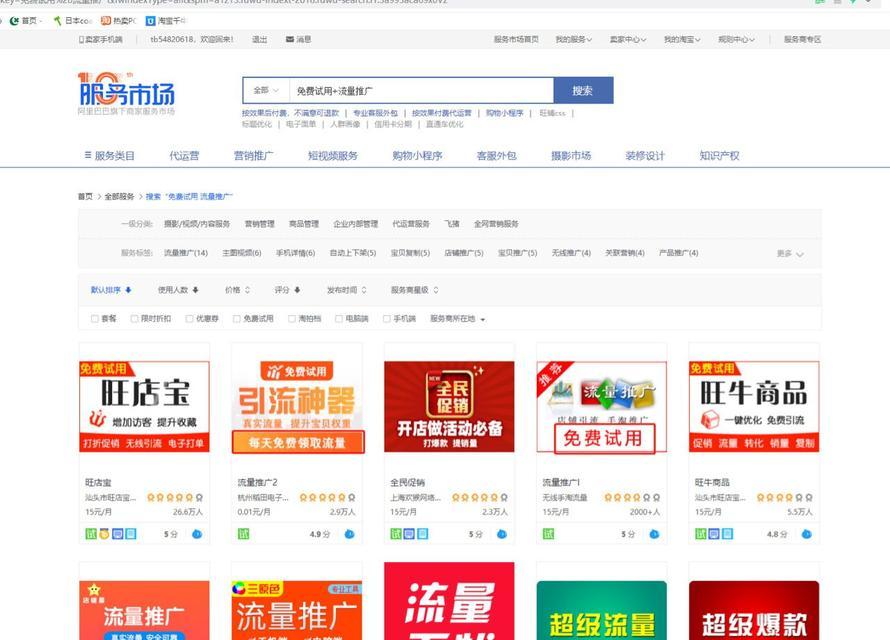Image resolution: width=890 pixels, height=640 pixels.
Task: Expand the 我的服务 dropdown menu
Action: point(573,39)
